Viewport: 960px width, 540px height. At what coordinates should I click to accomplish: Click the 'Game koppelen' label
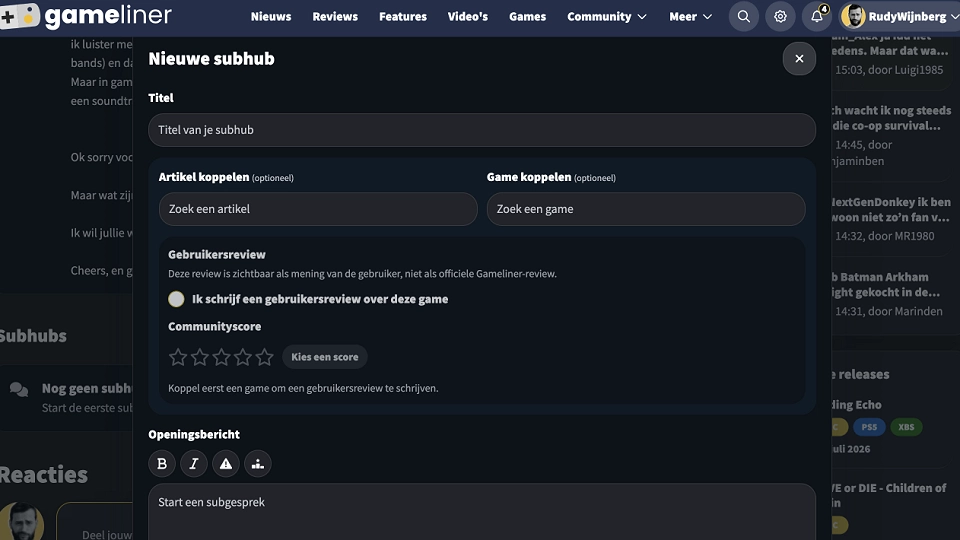click(529, 177)
